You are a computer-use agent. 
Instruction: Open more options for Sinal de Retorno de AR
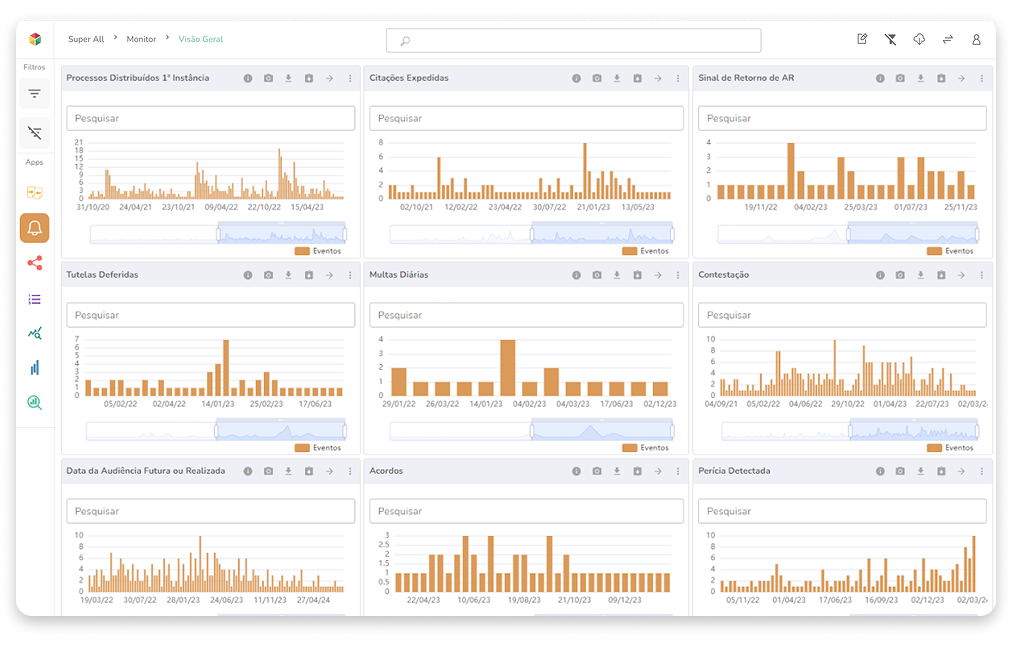pyautogui.click(x=982, y=78)
